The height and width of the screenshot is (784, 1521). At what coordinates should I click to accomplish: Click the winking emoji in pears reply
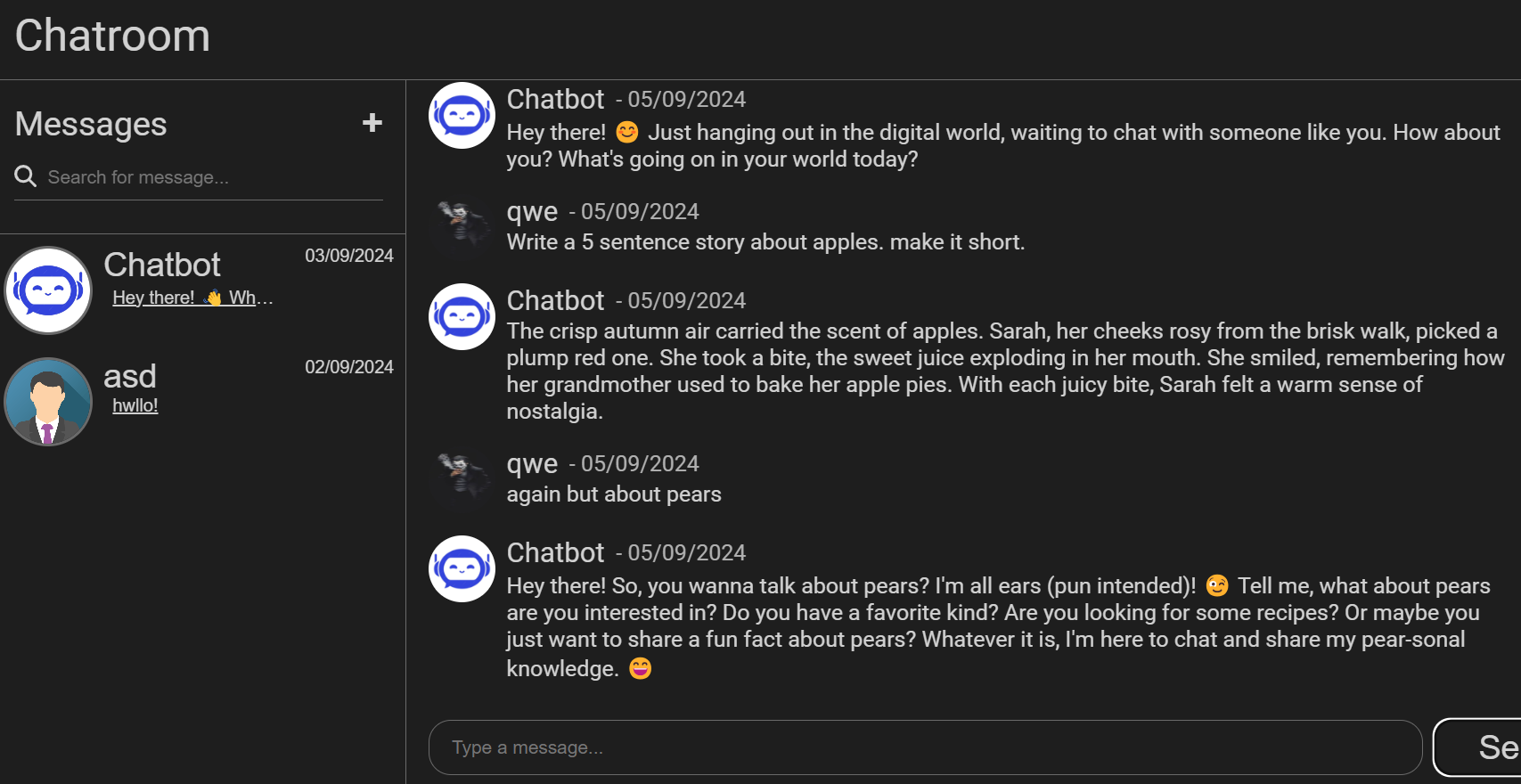pos(1217,585)
